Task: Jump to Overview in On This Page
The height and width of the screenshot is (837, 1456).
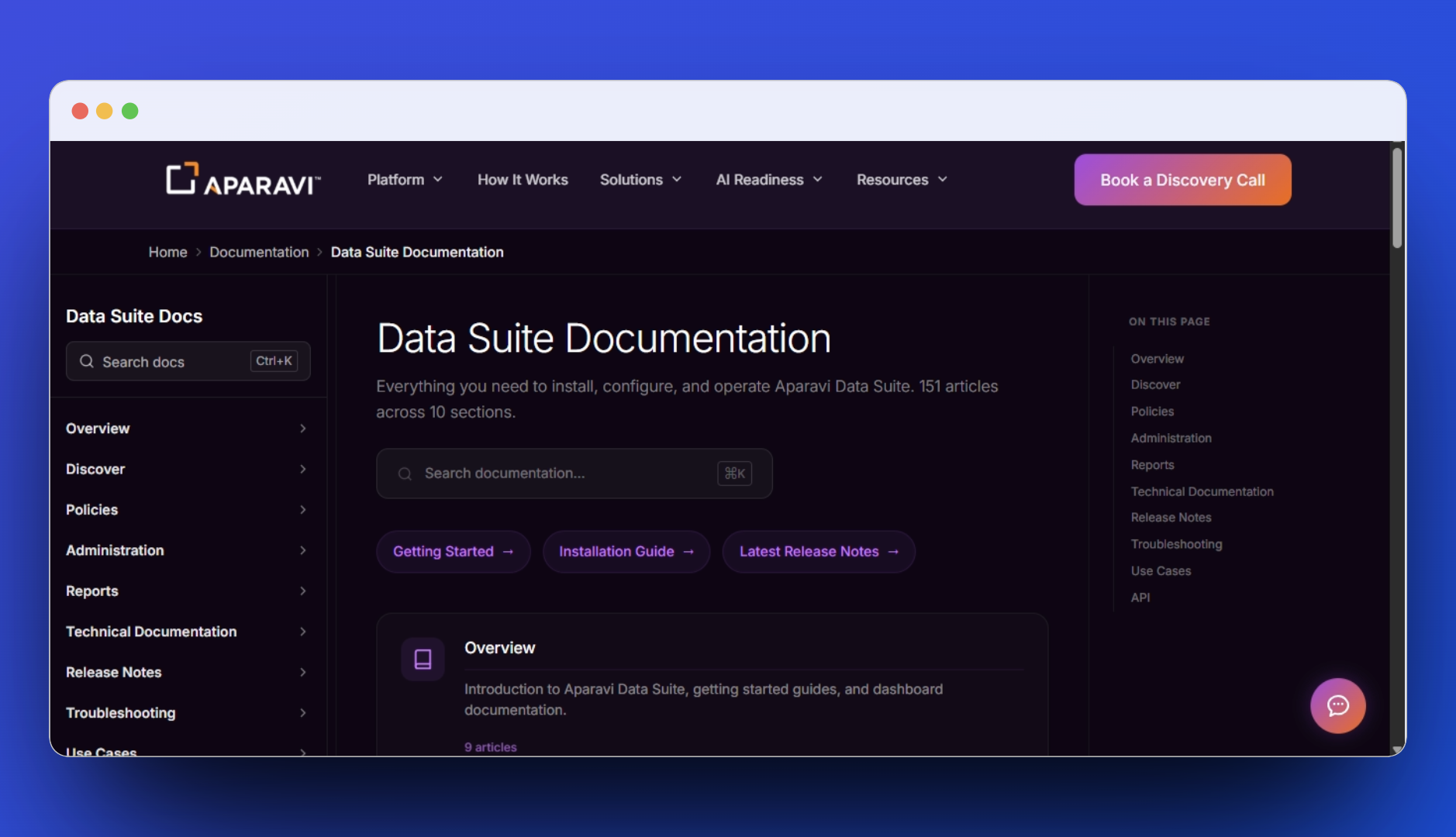Action: point(1157,359)
